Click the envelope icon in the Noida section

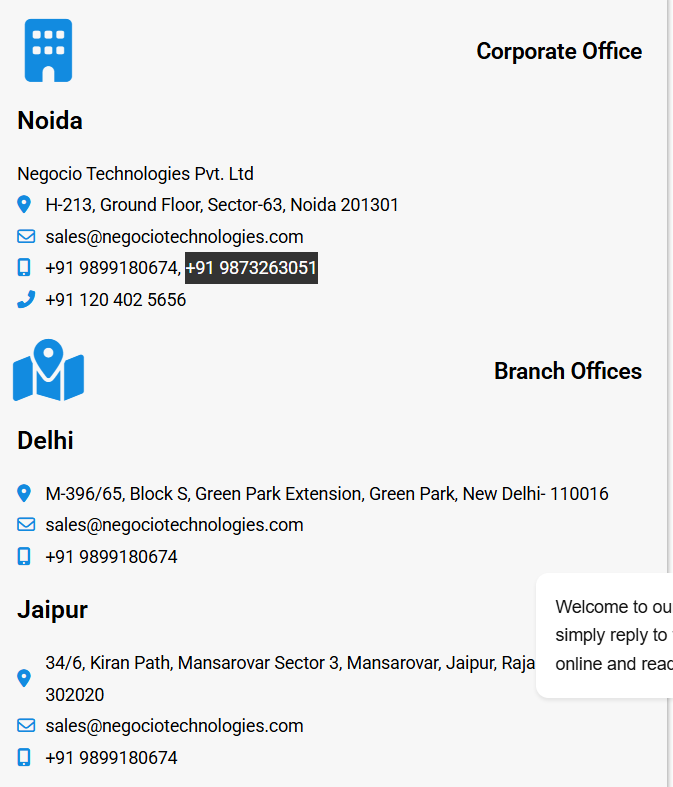click(26, 236)
